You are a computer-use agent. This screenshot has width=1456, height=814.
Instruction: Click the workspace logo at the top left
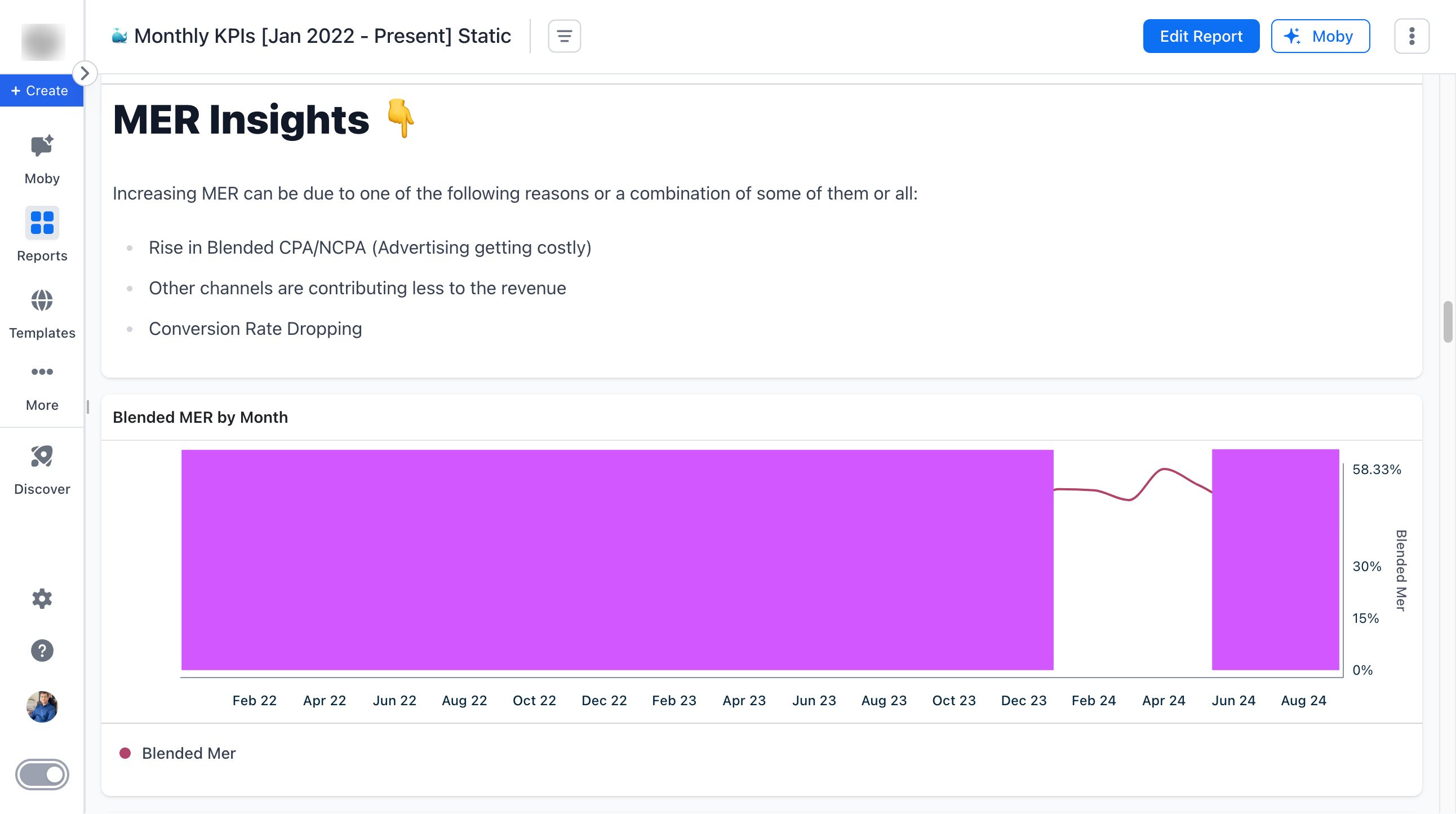[x=43, y=42]
